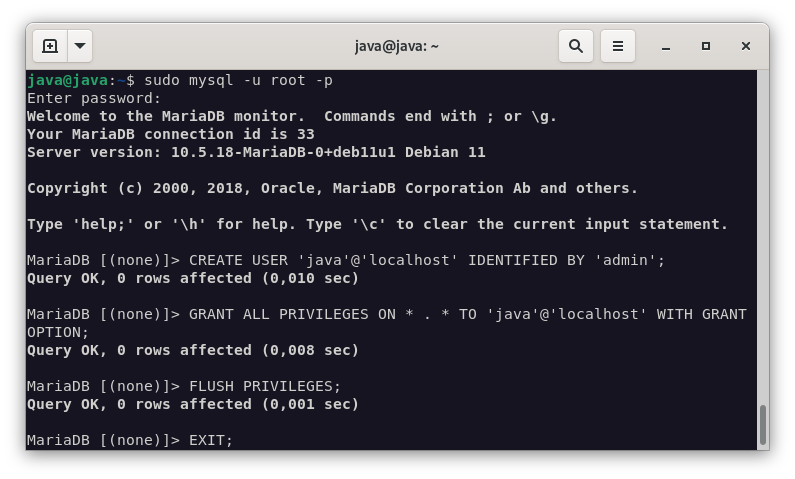Click the sudo mysql -u root -p command

point(238,80)
